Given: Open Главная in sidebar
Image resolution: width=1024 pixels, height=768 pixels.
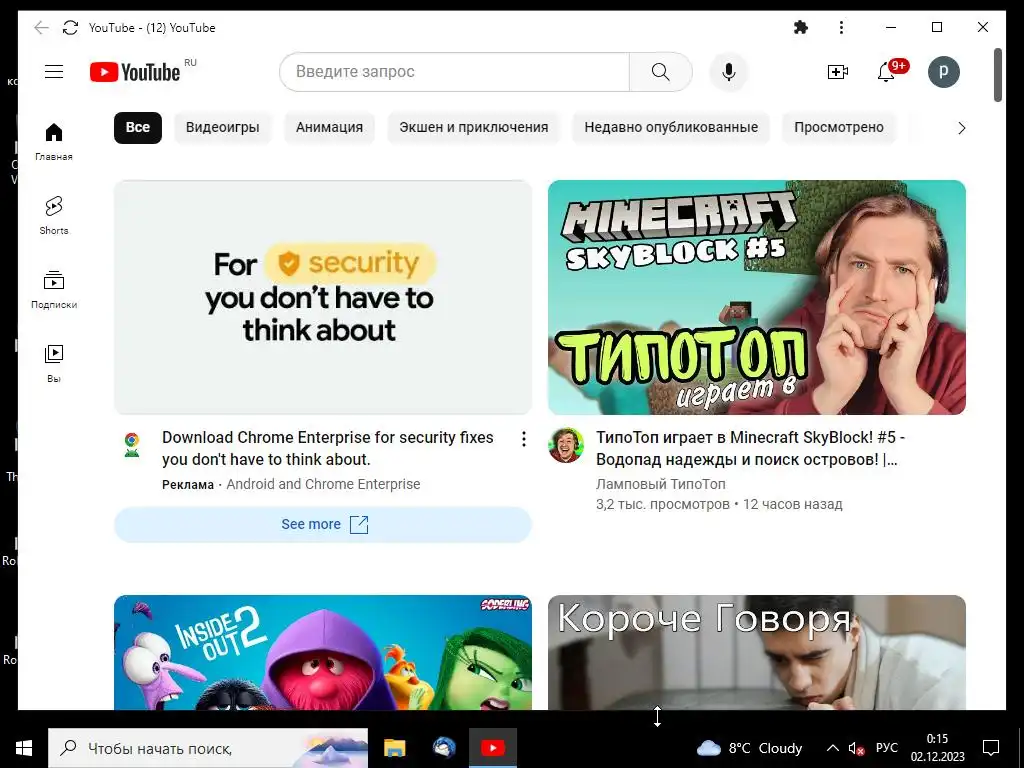Looking at the screenshot, I should pos(54,142).
